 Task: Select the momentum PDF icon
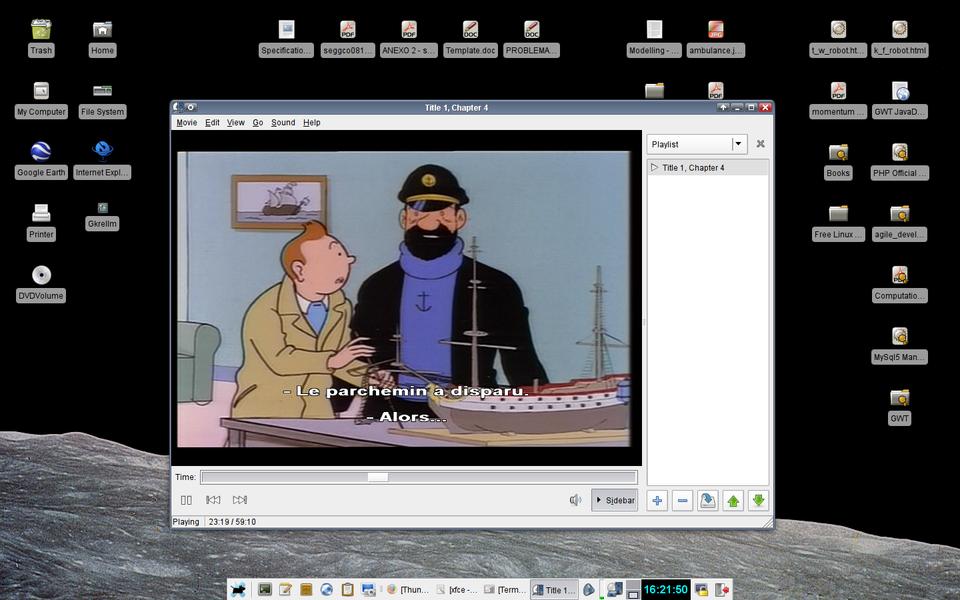[x=838, y=100]
